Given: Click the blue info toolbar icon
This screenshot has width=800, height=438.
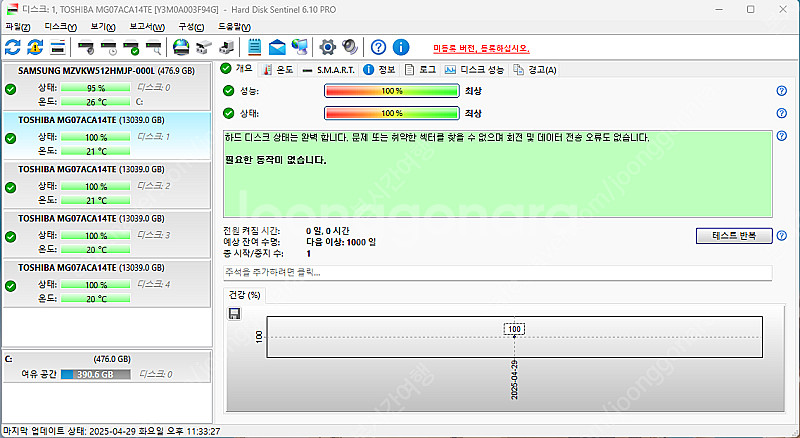Looking at the screenshot, I should tap(401, 47).
